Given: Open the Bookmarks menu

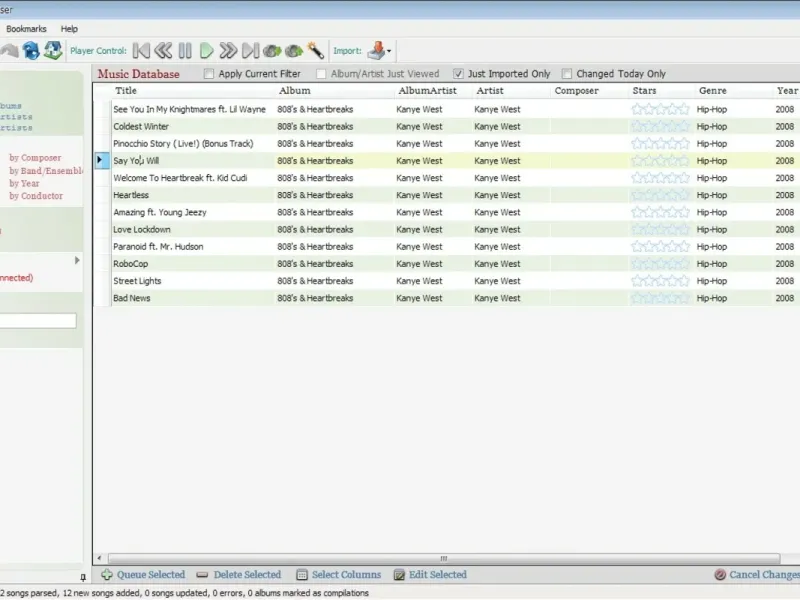Looking at the screenshot, I should pos(26,29).
